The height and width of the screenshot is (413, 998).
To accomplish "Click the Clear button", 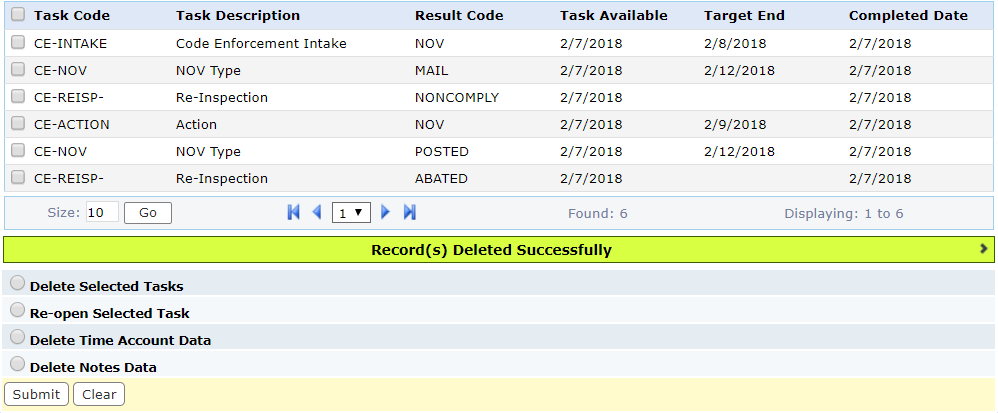I will (99, 394).
